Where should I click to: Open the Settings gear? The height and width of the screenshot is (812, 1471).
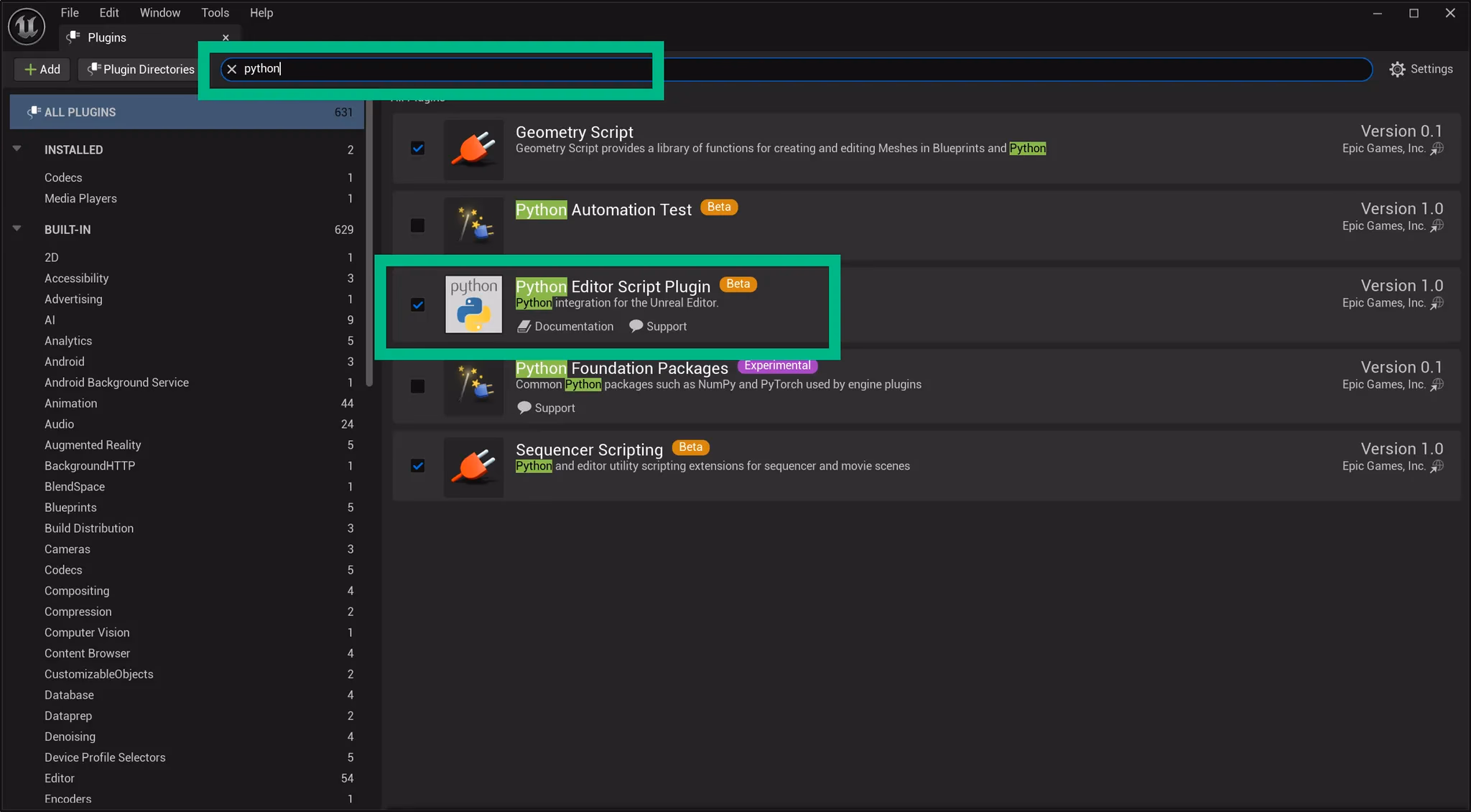(x=1396, y=69)
